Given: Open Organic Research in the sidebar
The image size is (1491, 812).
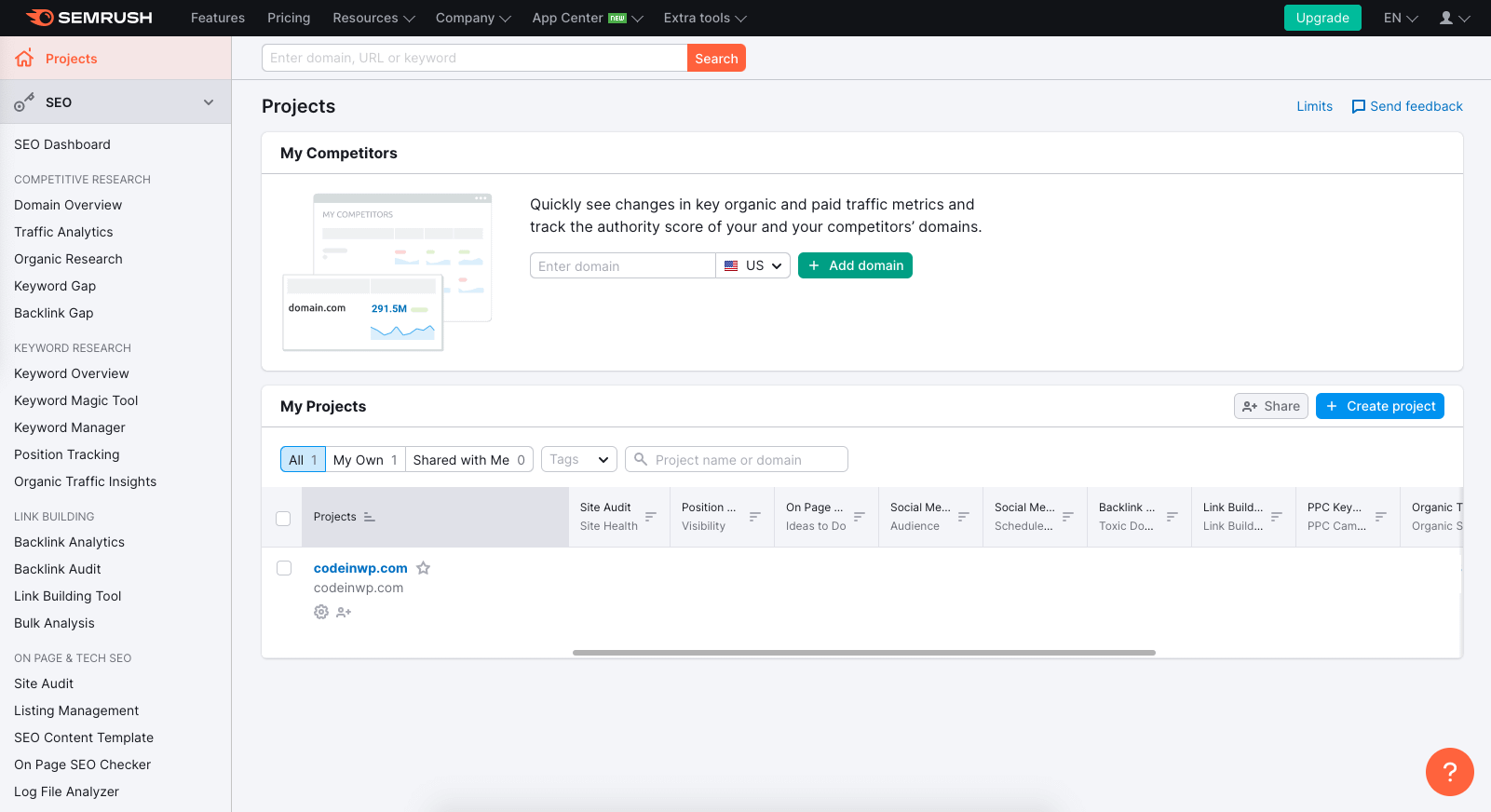Looking at the screenshot, I should 68,259.
